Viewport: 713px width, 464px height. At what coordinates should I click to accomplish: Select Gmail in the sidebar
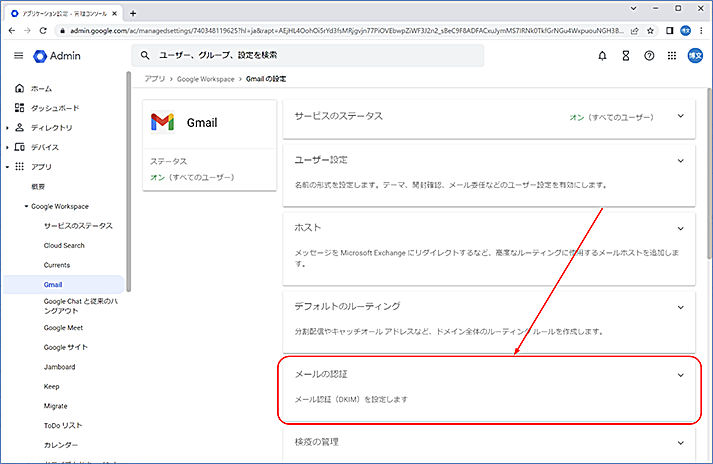coord(53,284)
